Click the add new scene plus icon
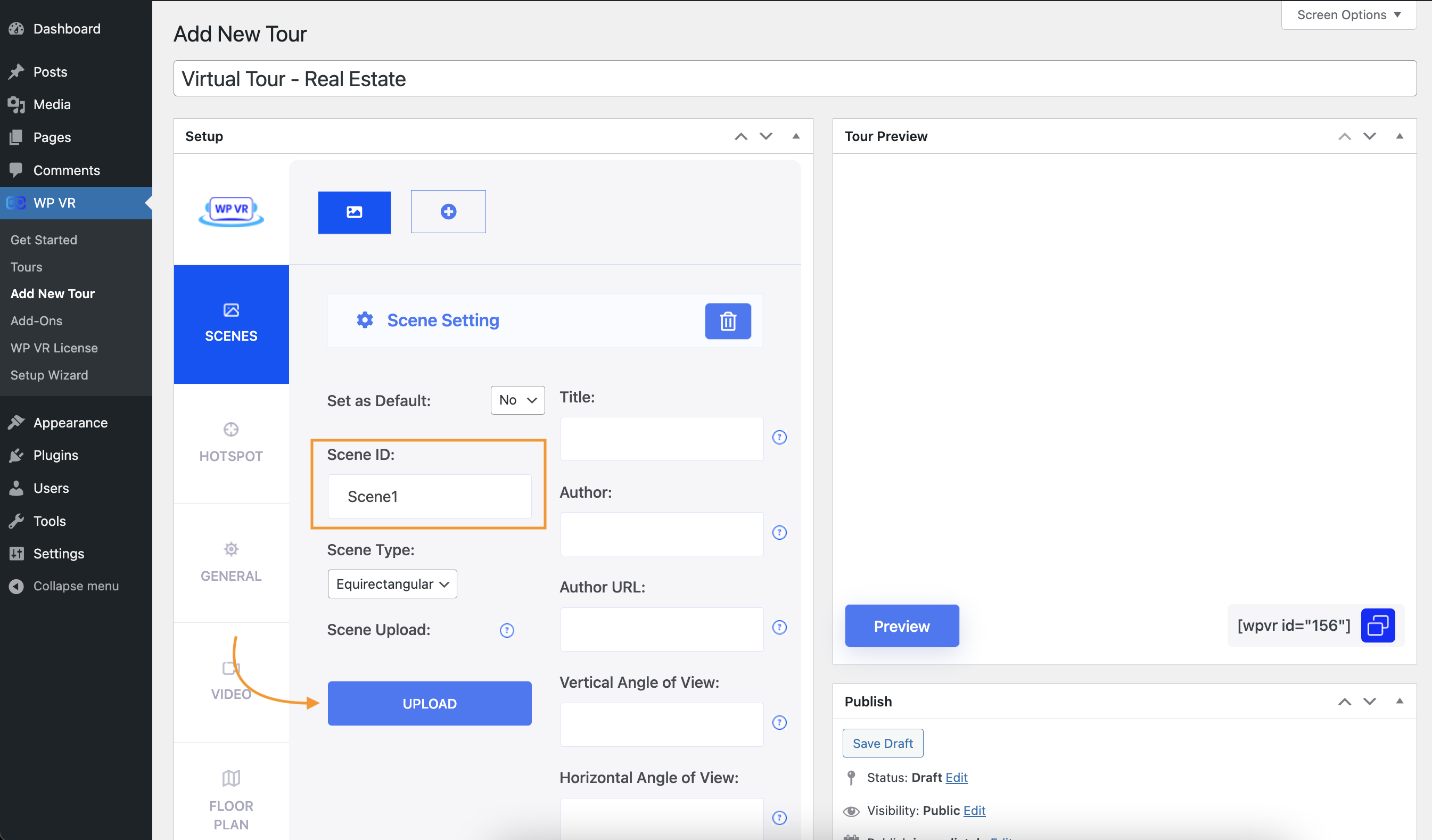 (x=447, y=211)
